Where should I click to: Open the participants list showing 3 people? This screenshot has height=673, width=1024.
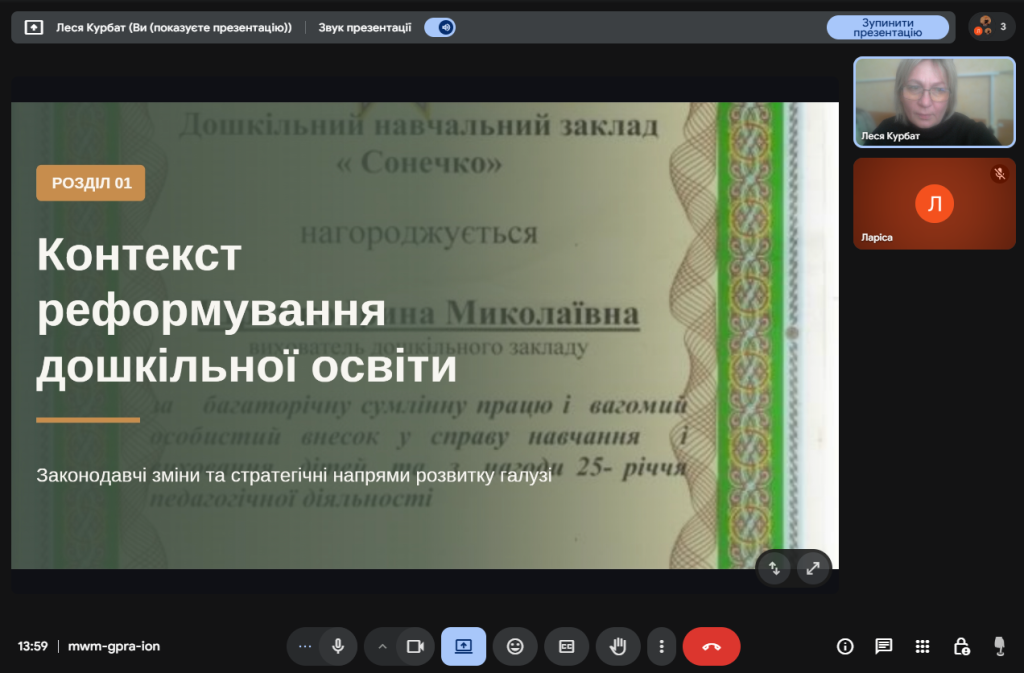pyautogui.click(x=992, y=27)
